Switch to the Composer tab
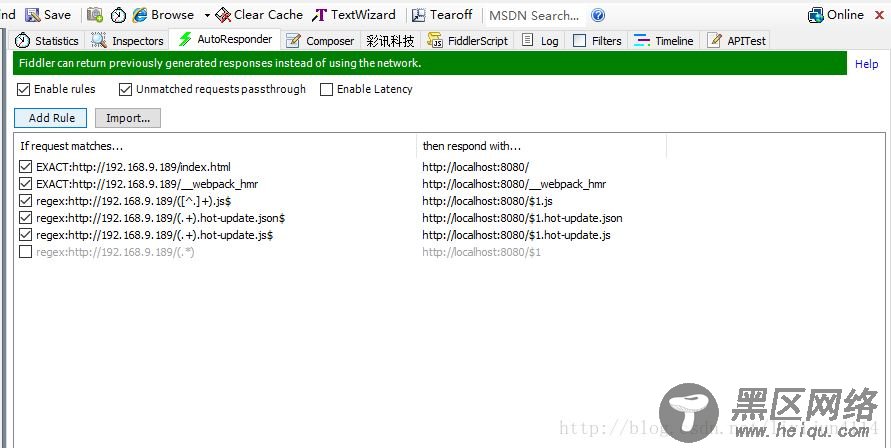The height and width of the screenshot is (448, 891). [x=320, y=40]
